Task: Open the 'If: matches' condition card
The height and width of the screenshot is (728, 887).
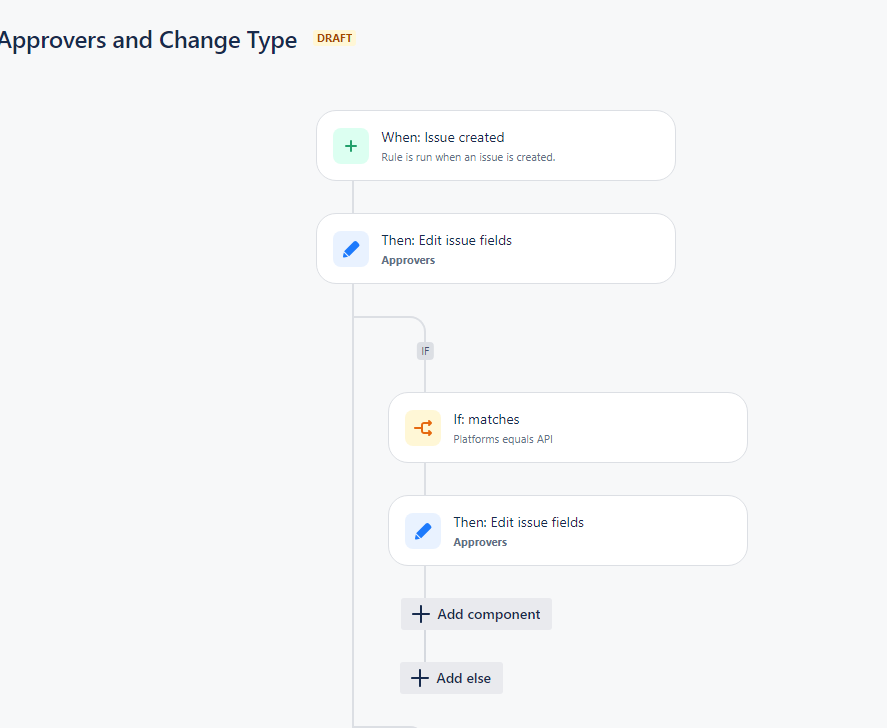Action: [567, 428]
